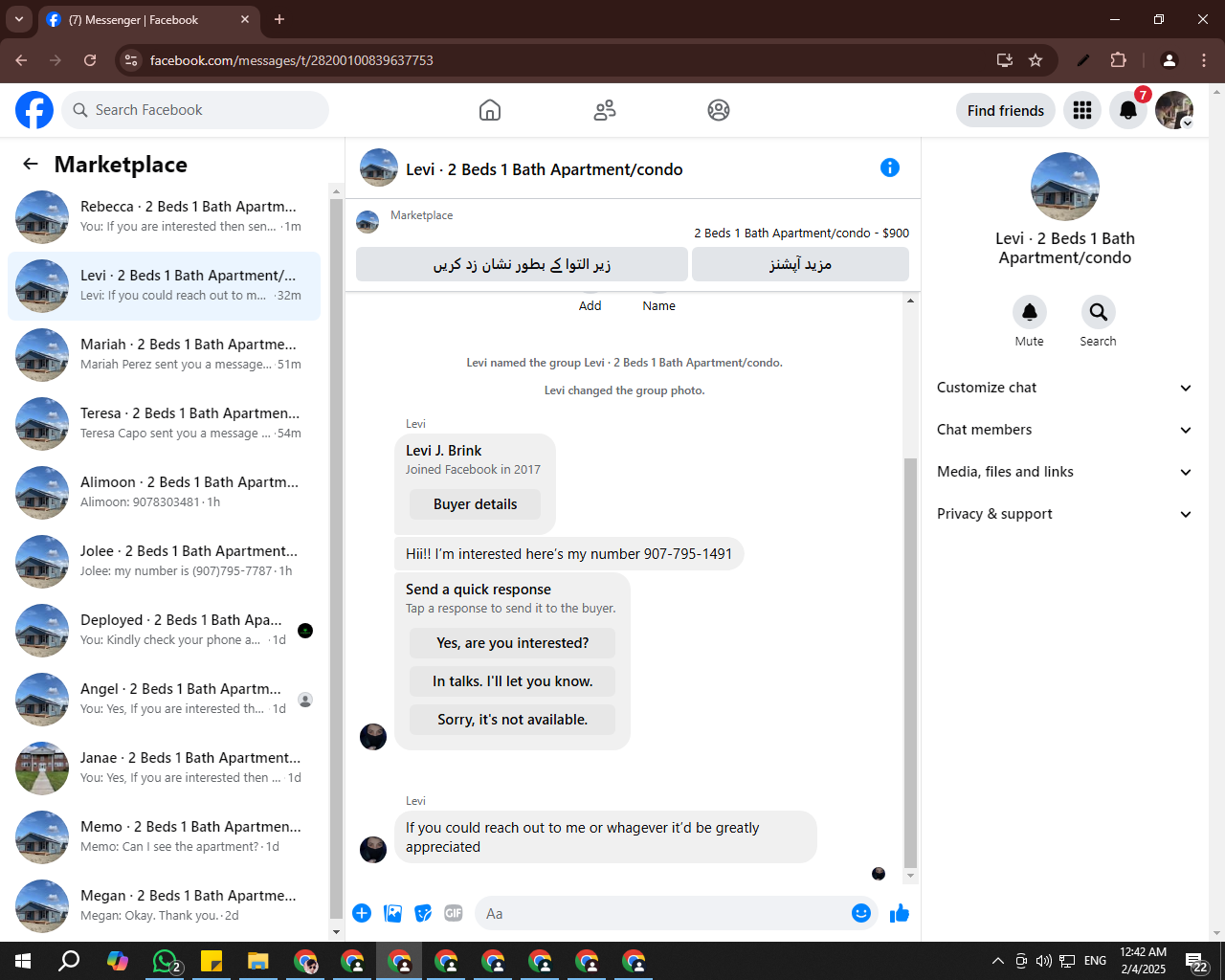Click the browser address bar URL

(x=292, y=60)
